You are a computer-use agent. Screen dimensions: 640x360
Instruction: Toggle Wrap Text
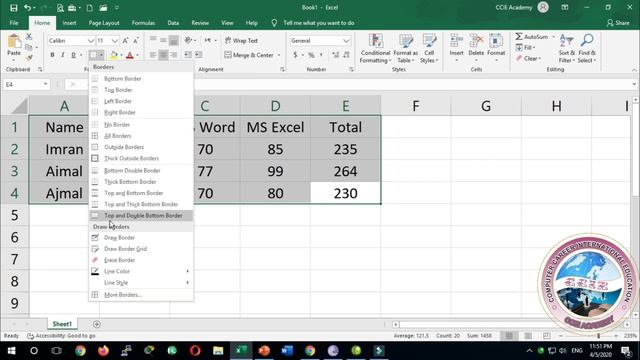241,40
